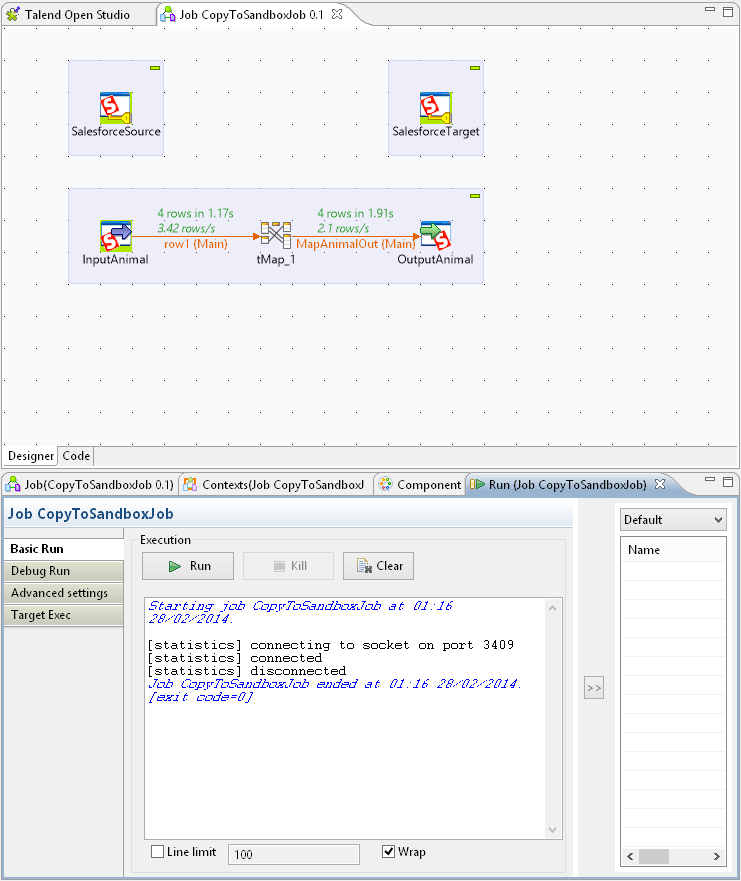Activate the Job CopyToSandboxJob 0.1 editor tab
This screenshot has width=741, height=881.
(251, 15)
